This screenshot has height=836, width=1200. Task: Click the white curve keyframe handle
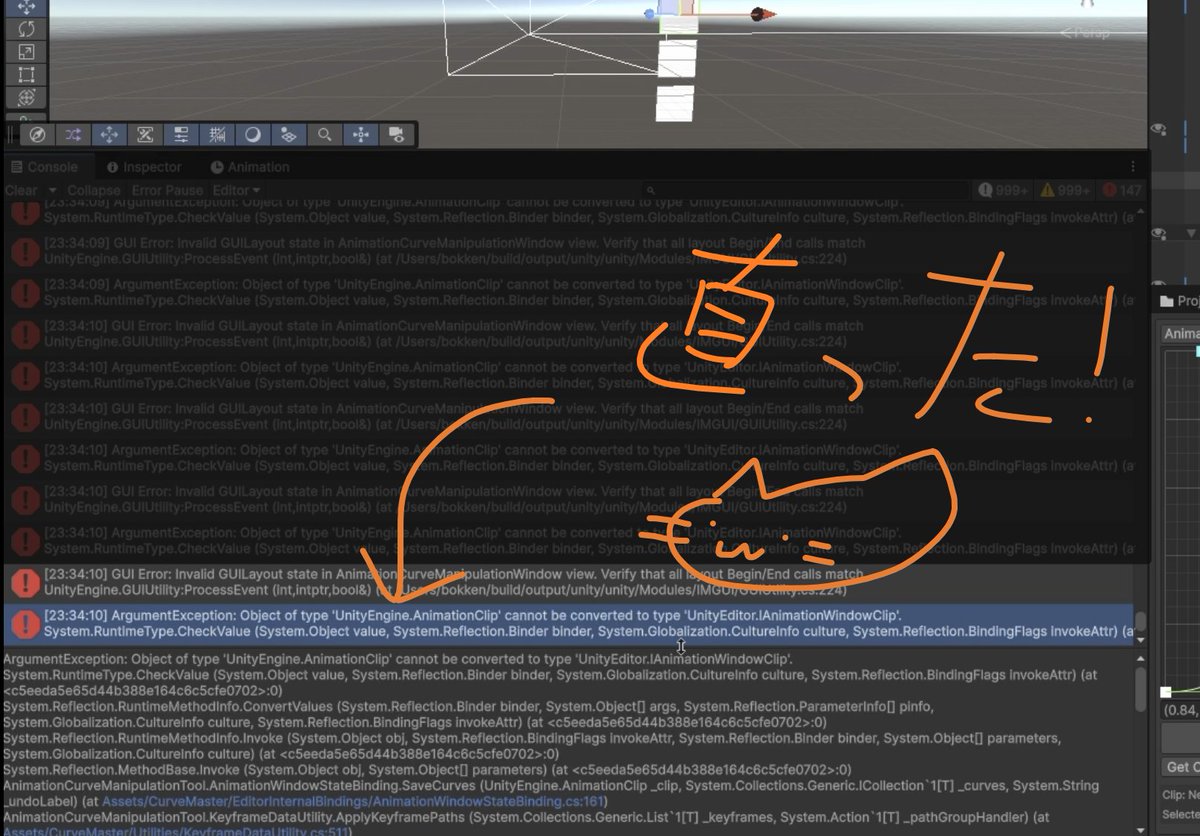[1165, 692]
